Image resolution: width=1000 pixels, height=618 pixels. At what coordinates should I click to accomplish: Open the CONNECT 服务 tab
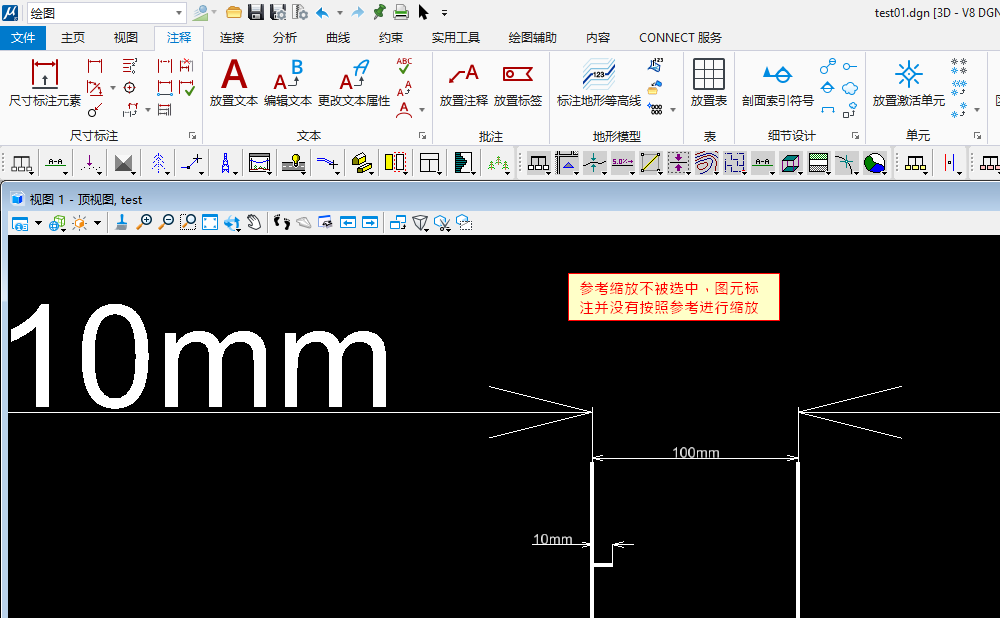coord(680,38)
